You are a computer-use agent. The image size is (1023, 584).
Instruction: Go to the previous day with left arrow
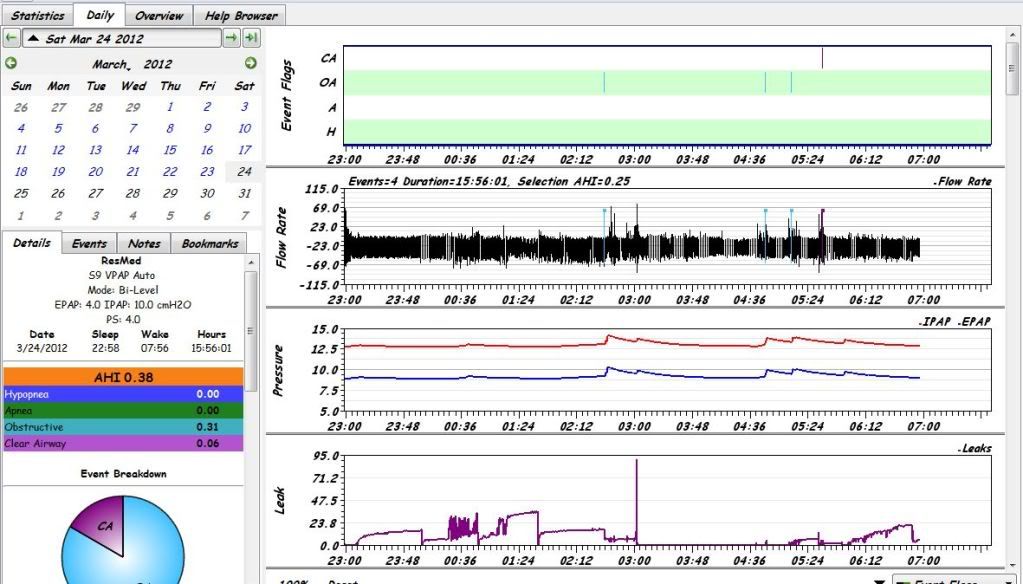pos(11,38)
